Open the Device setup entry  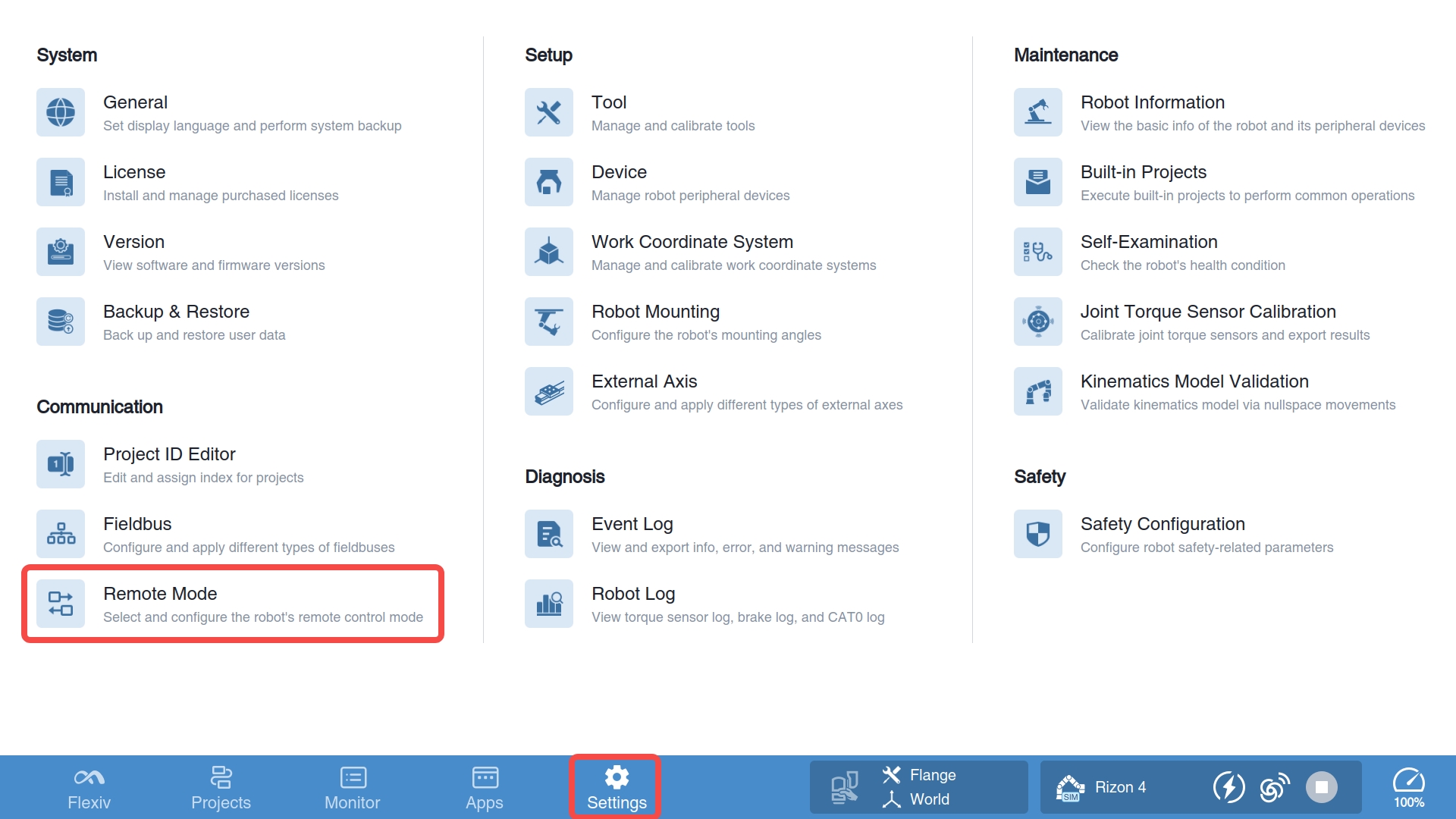pos(657,182)
